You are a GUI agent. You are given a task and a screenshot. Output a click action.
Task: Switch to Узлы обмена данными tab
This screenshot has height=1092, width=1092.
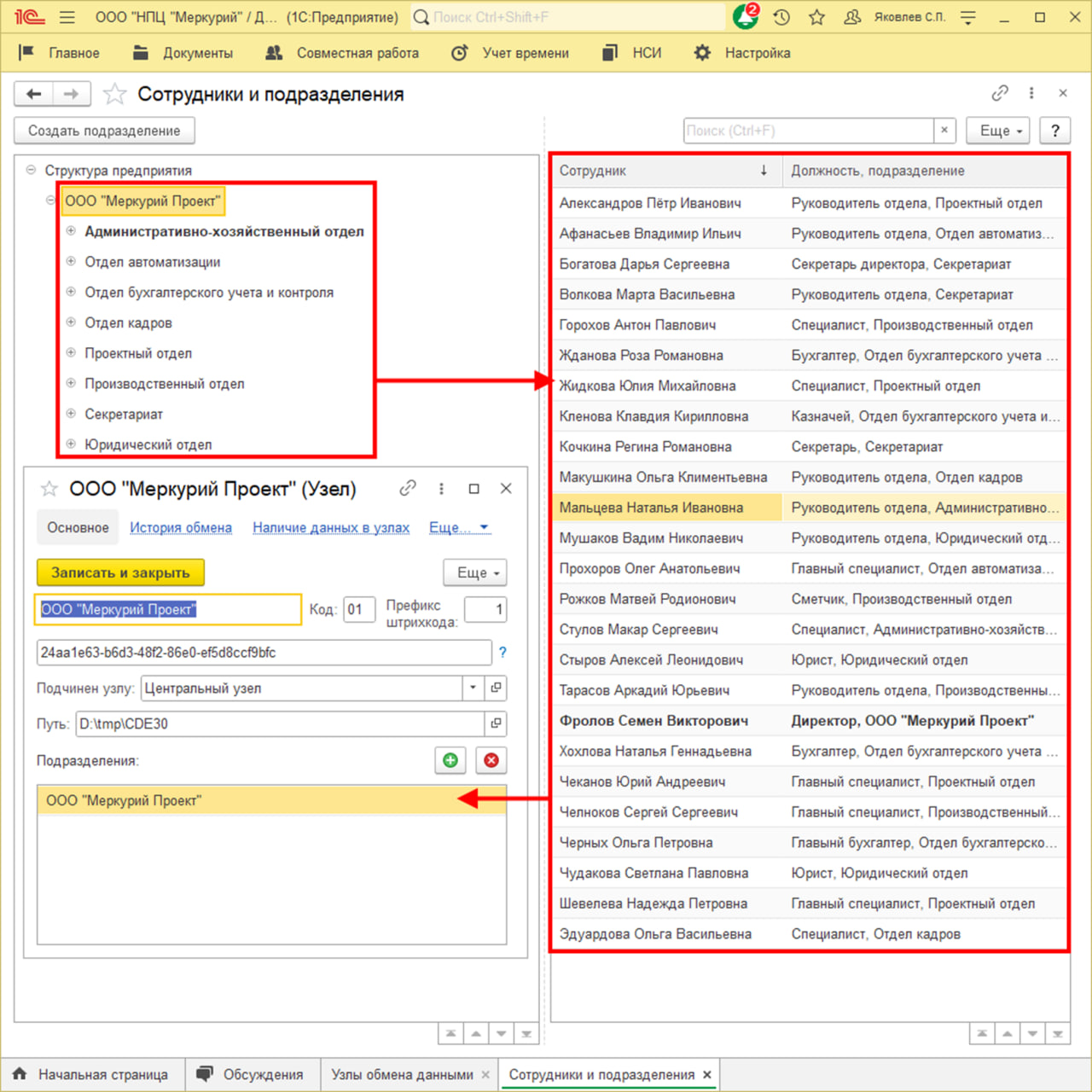pos(402,1075)
